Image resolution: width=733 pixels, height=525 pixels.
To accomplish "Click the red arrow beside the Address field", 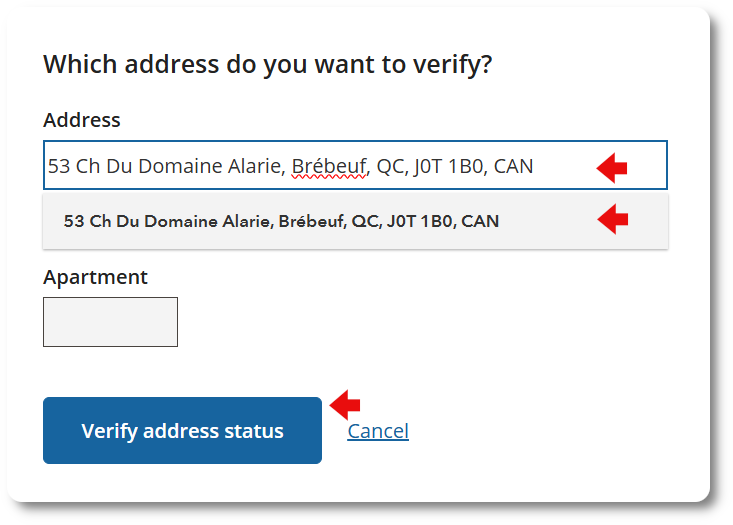I will click(x=612, y=168).
